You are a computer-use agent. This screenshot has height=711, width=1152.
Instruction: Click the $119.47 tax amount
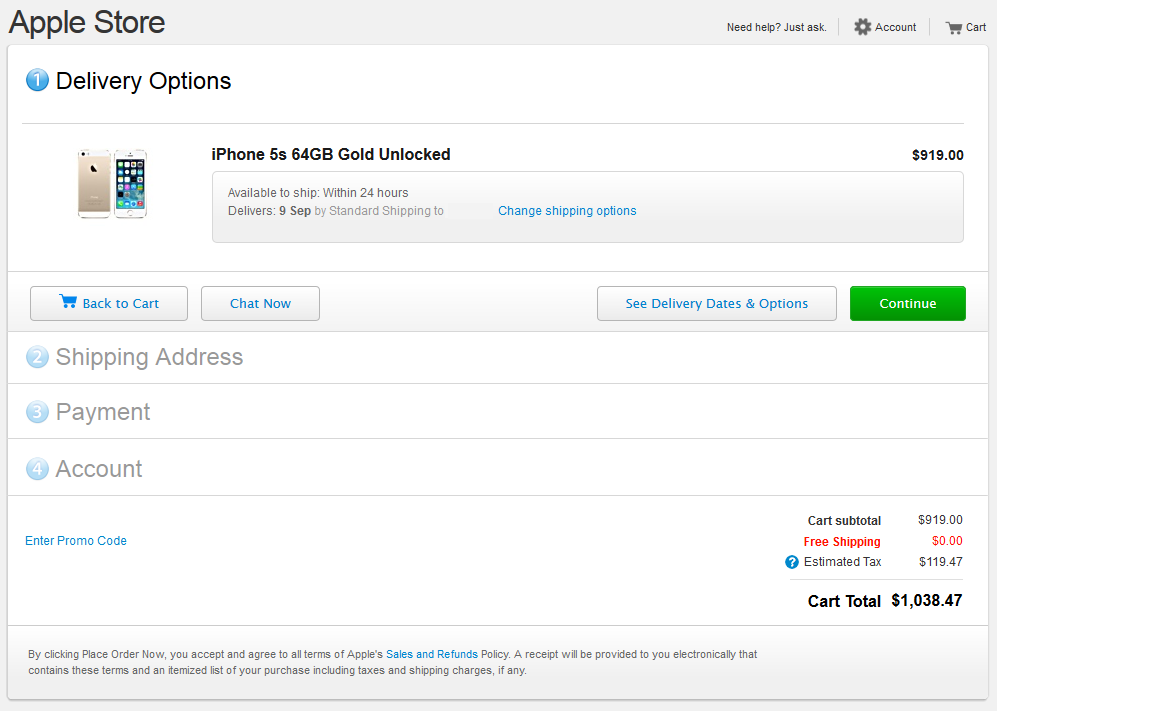pyautogui.click(x=940, y=562)
